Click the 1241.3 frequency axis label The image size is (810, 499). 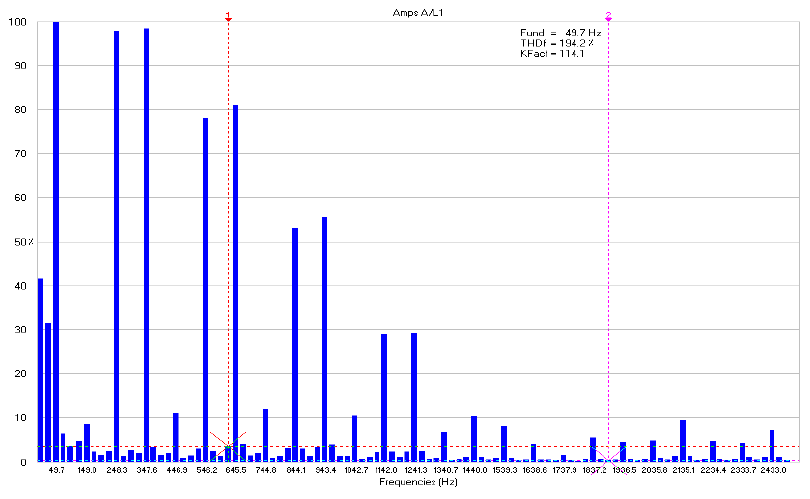coord(414,469)
